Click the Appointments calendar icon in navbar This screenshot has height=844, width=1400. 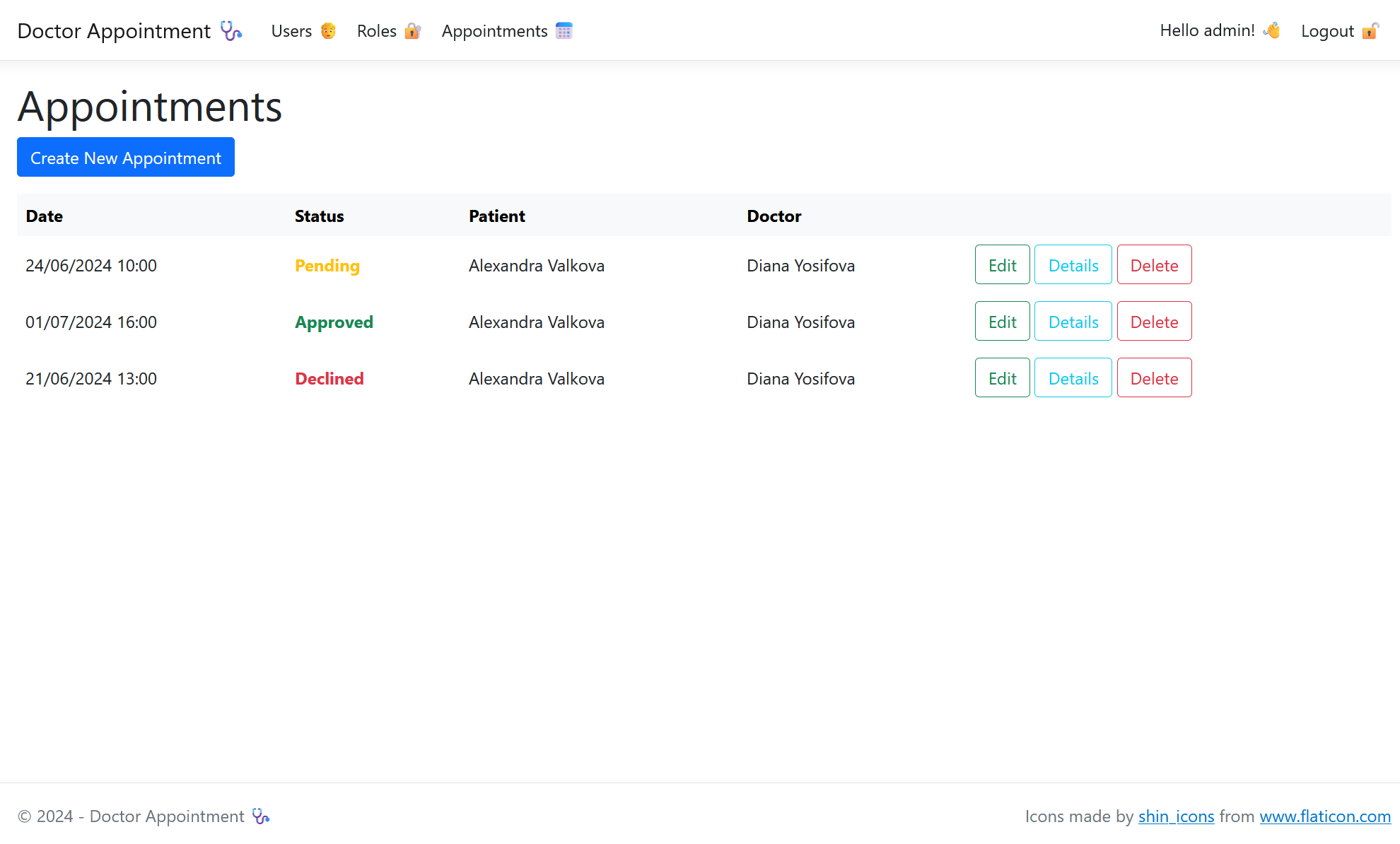[x=564, y=31]
